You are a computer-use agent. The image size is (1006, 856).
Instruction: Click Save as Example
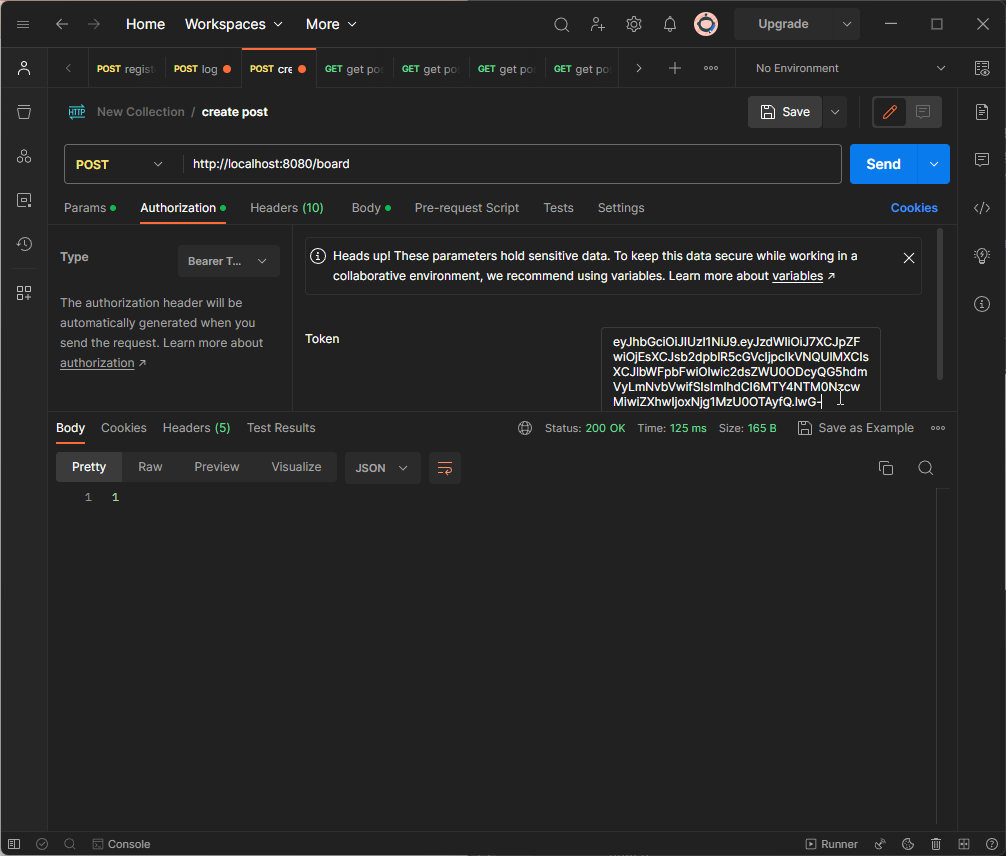(856, 428)
